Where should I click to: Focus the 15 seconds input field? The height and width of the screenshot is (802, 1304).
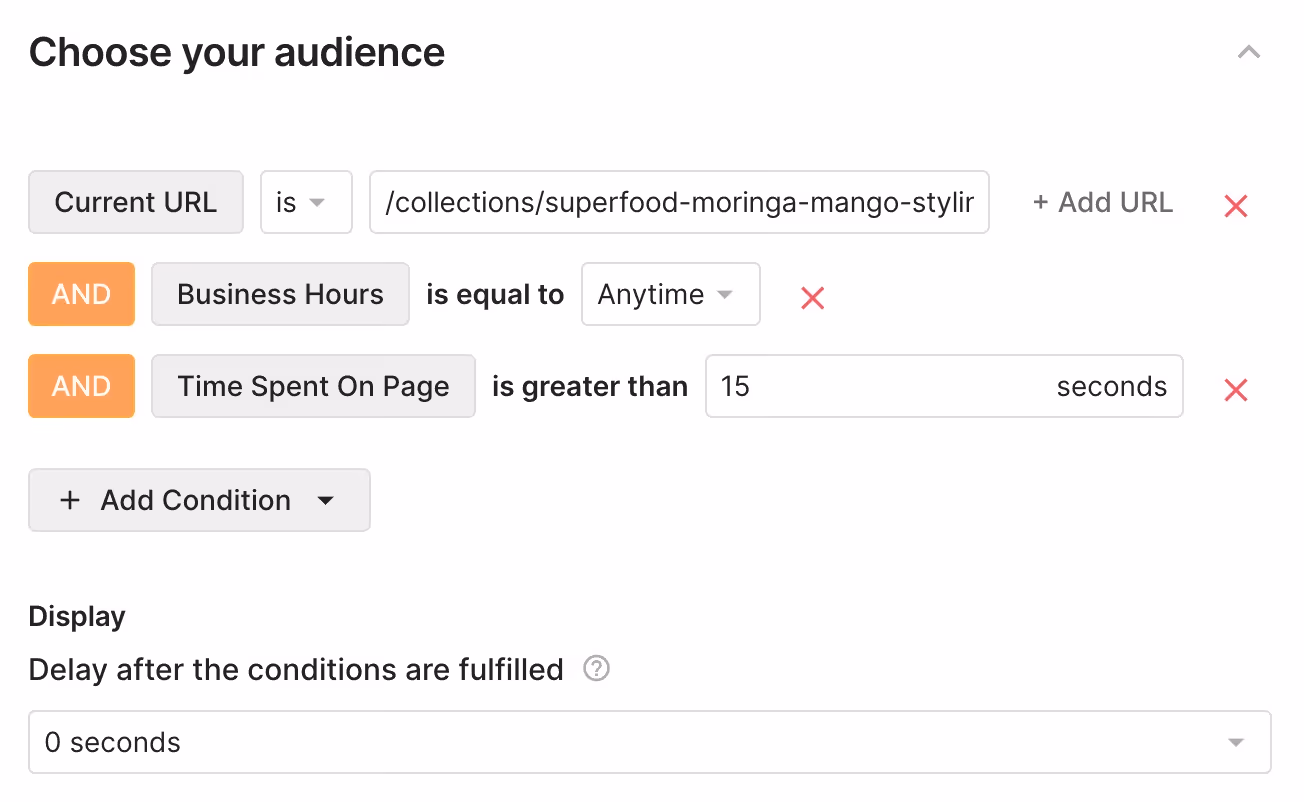(x=944, y=386)
